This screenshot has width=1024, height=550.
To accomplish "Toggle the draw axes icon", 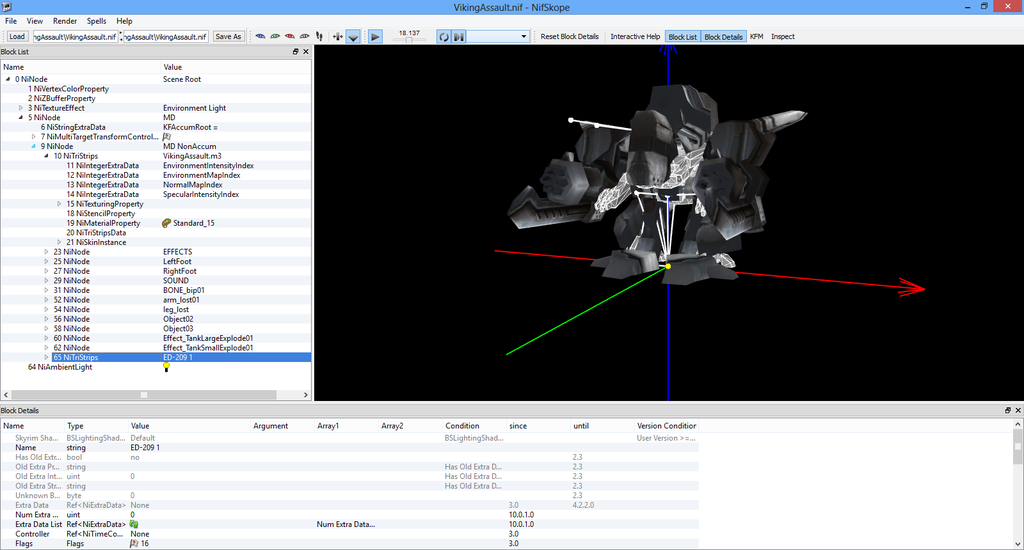I will click(x=338, y=37).
